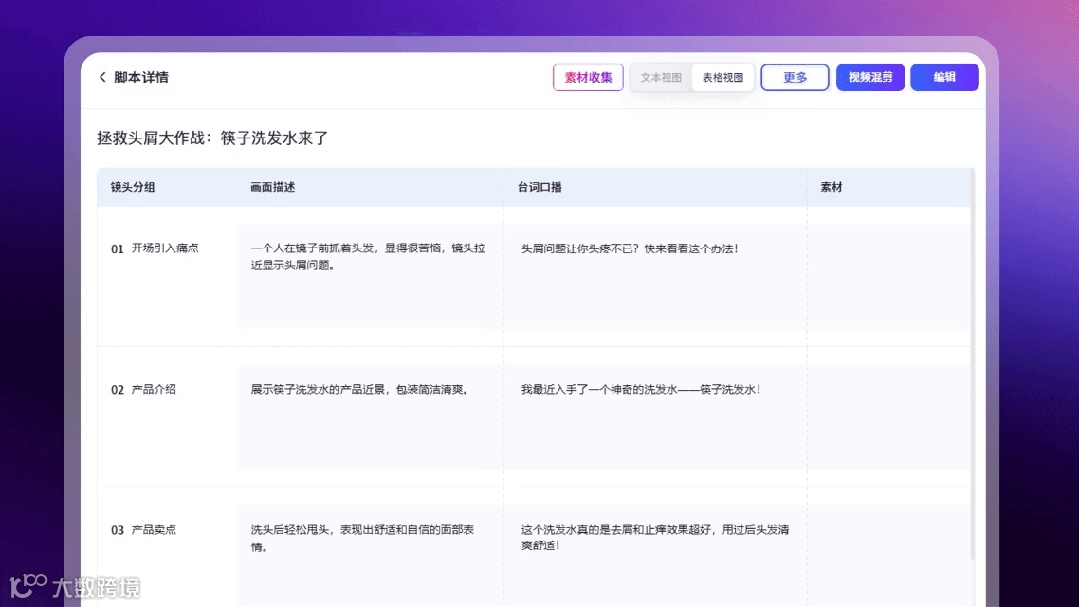Click the table's vertical scrollbar
Screen dimensions: 1079x607
pyautogui.click(x=973, y=363)
